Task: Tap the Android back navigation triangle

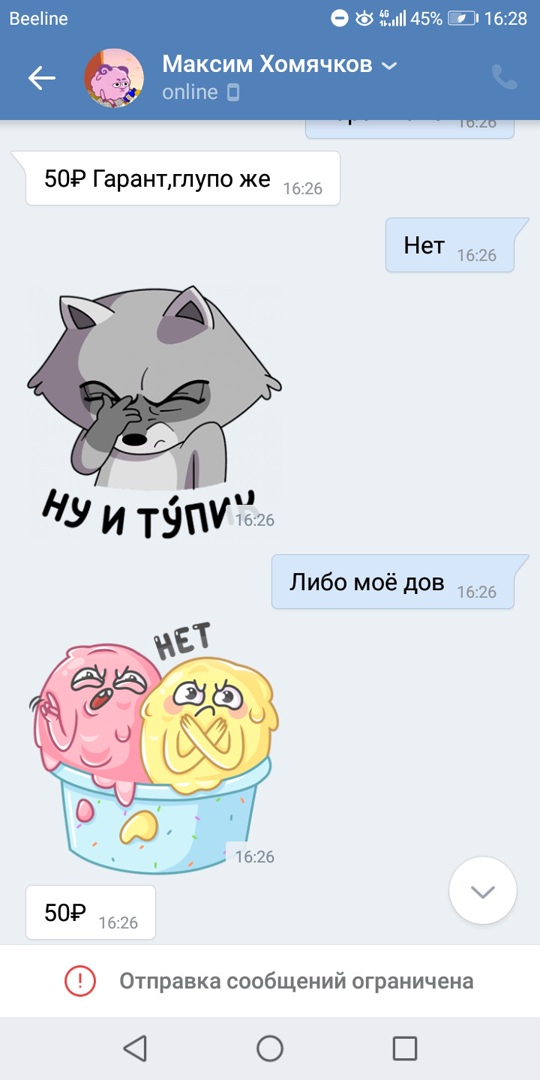Action: pos(135,1048)
